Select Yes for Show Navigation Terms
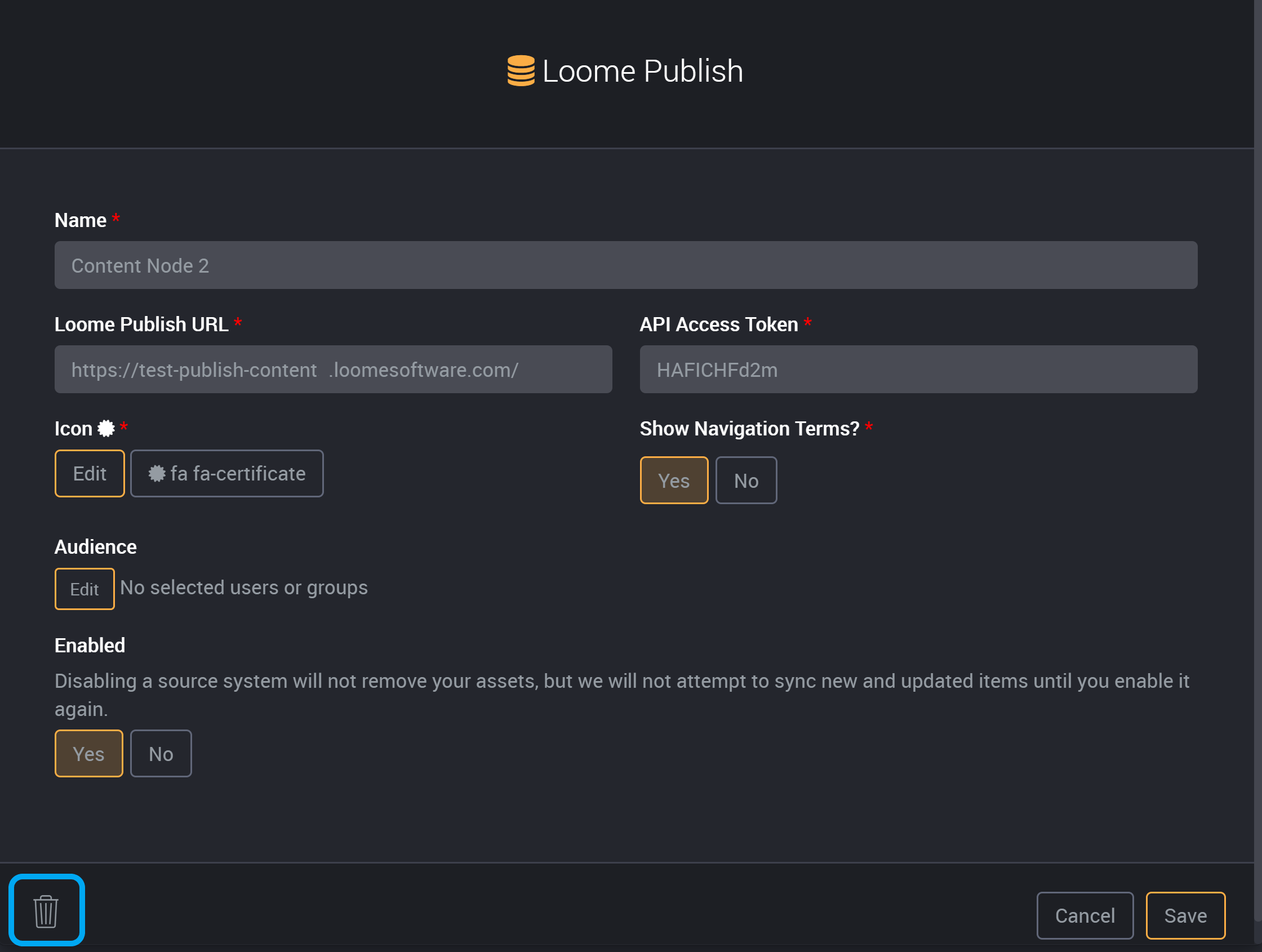Image resolution: width=1262 pixels, height=952 pixels. click(674, 481)
